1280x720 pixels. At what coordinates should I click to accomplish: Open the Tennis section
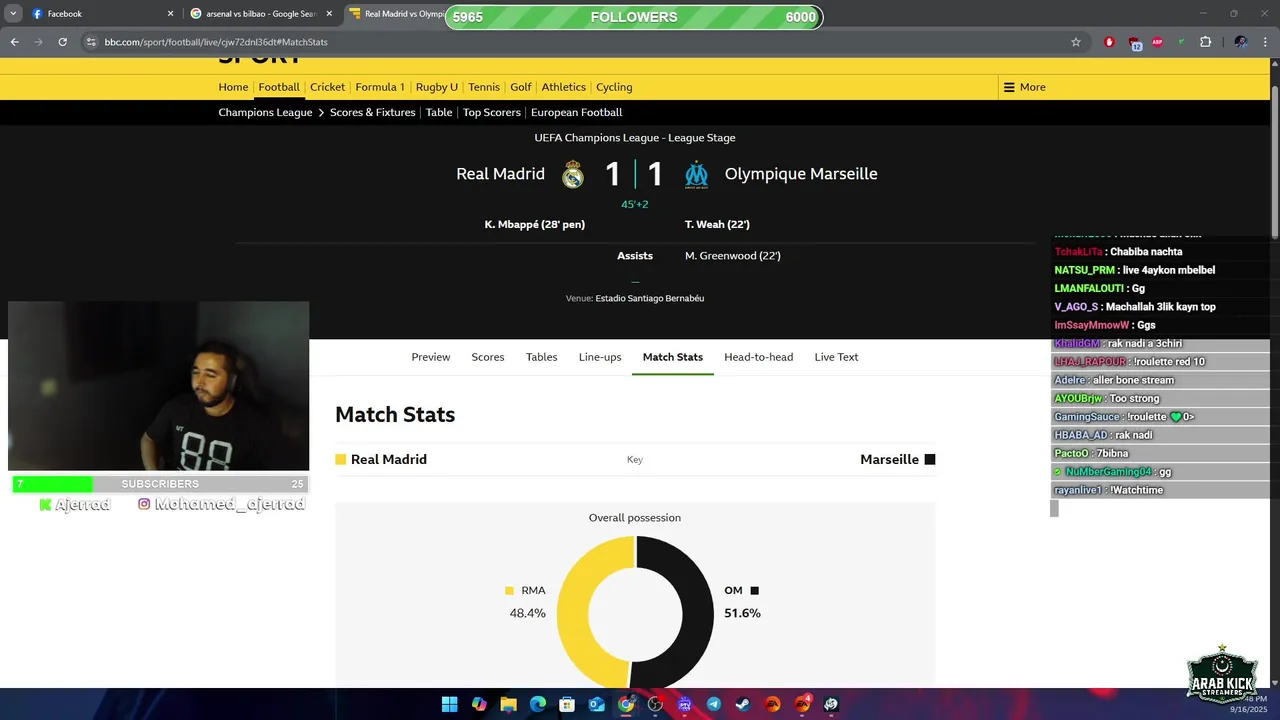[x=484, y=87]
